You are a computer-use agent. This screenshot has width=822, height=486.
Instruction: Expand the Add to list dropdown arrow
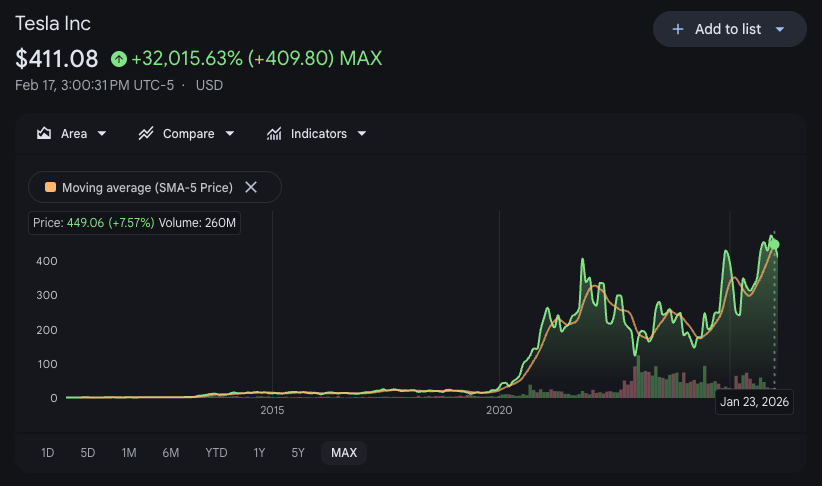[780, 29]
